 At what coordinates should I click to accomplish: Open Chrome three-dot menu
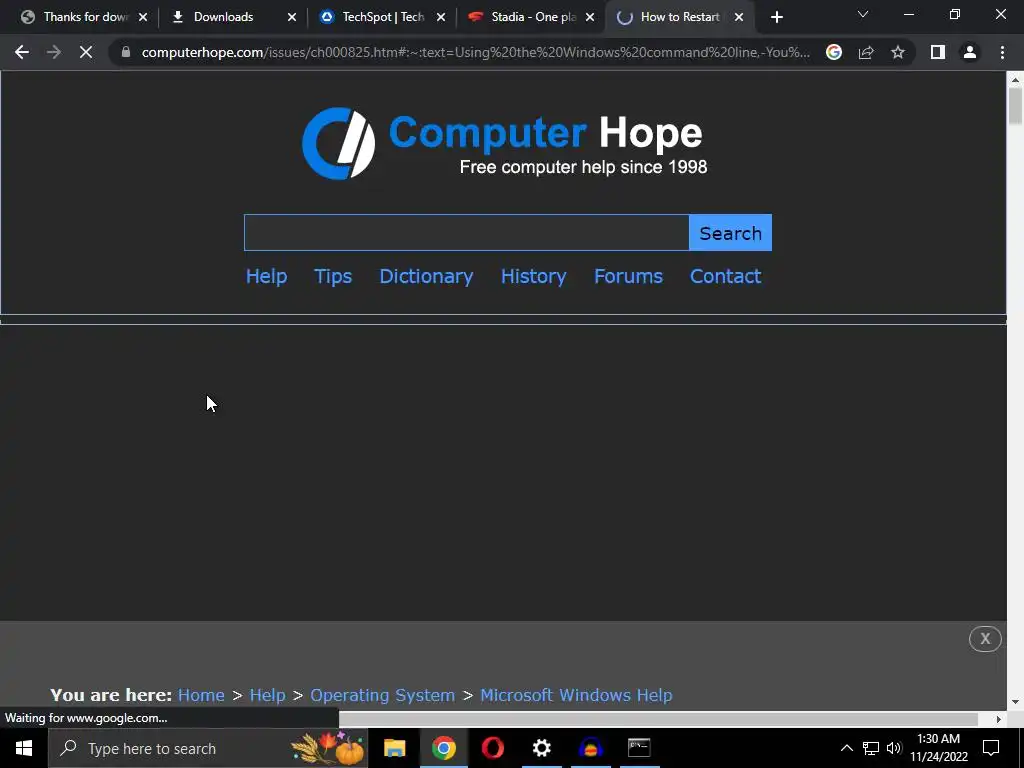point(1002,52)
